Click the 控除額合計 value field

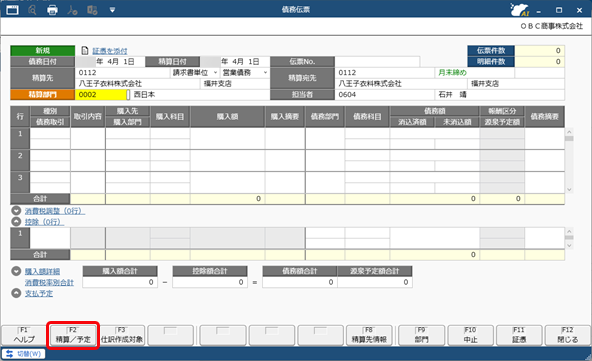pos(210,282)
